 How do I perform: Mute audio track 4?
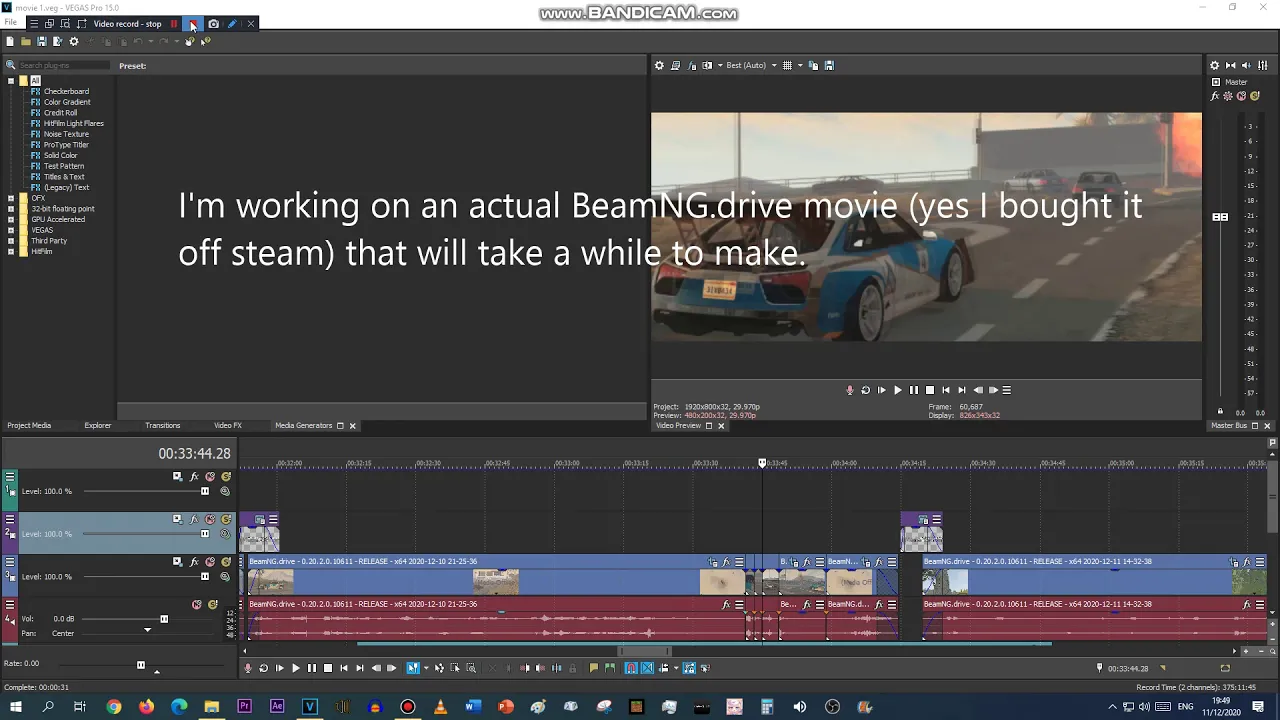pyautogui.click(x=197, y=605)
